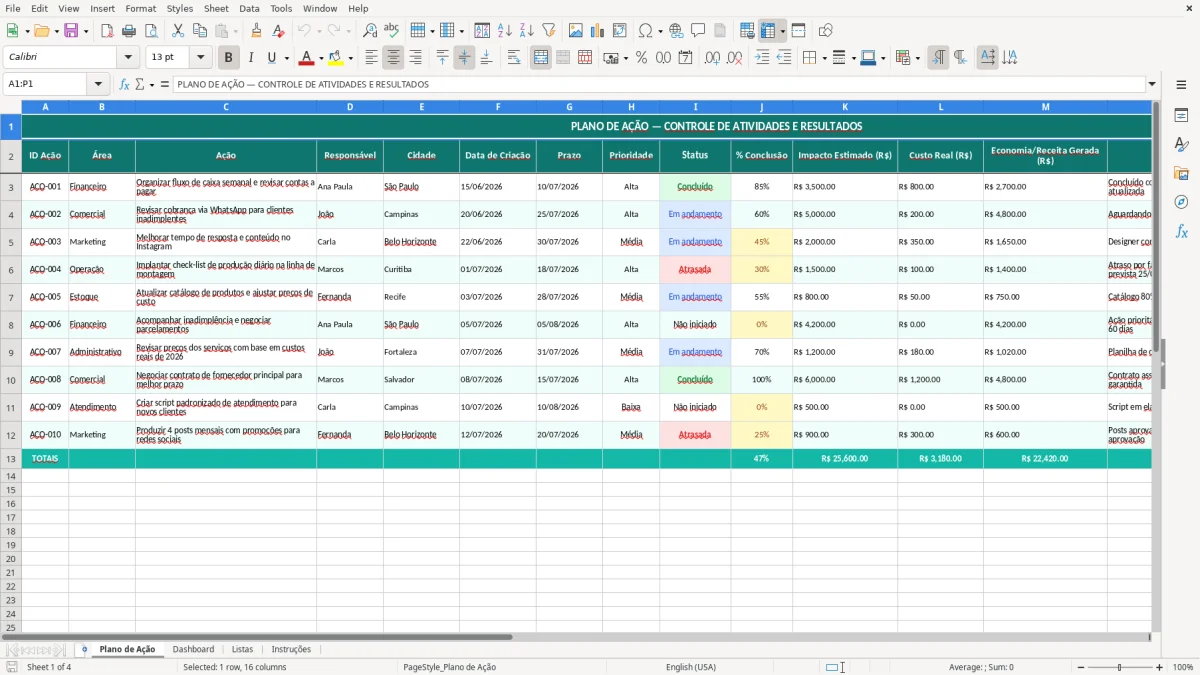
Task: Toggle vertical center alignment
Action: 464,58
